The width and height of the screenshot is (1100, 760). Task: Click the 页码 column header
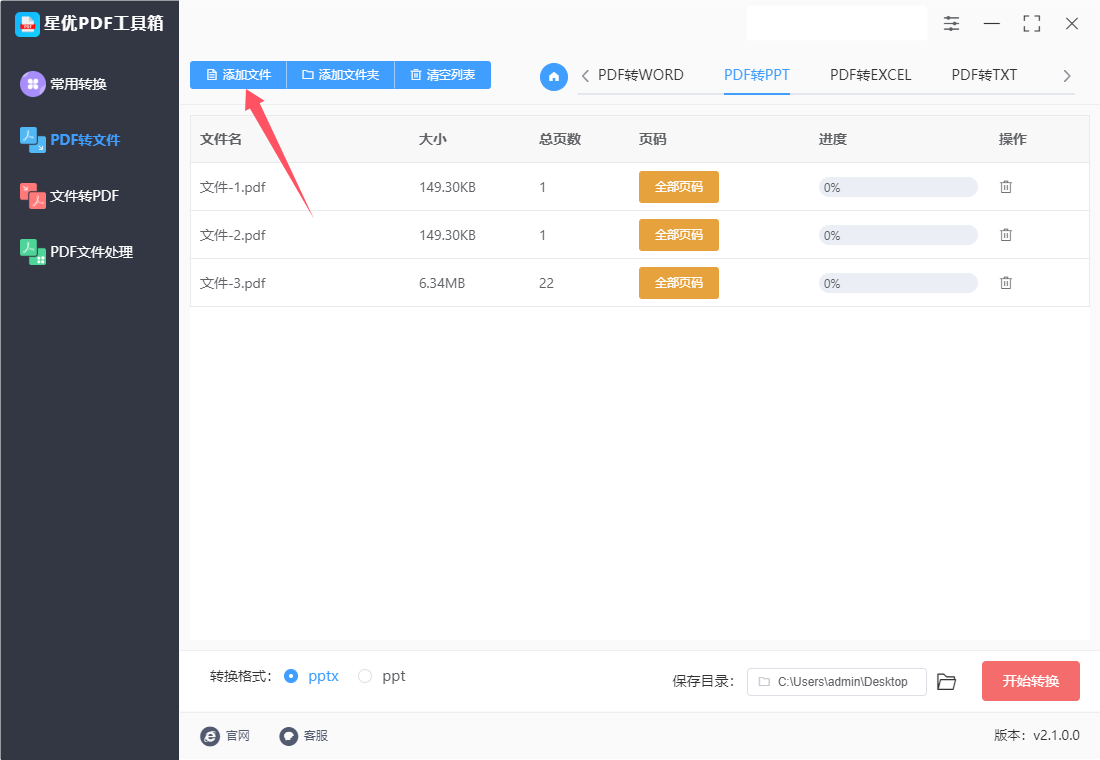tap(652, 139)
